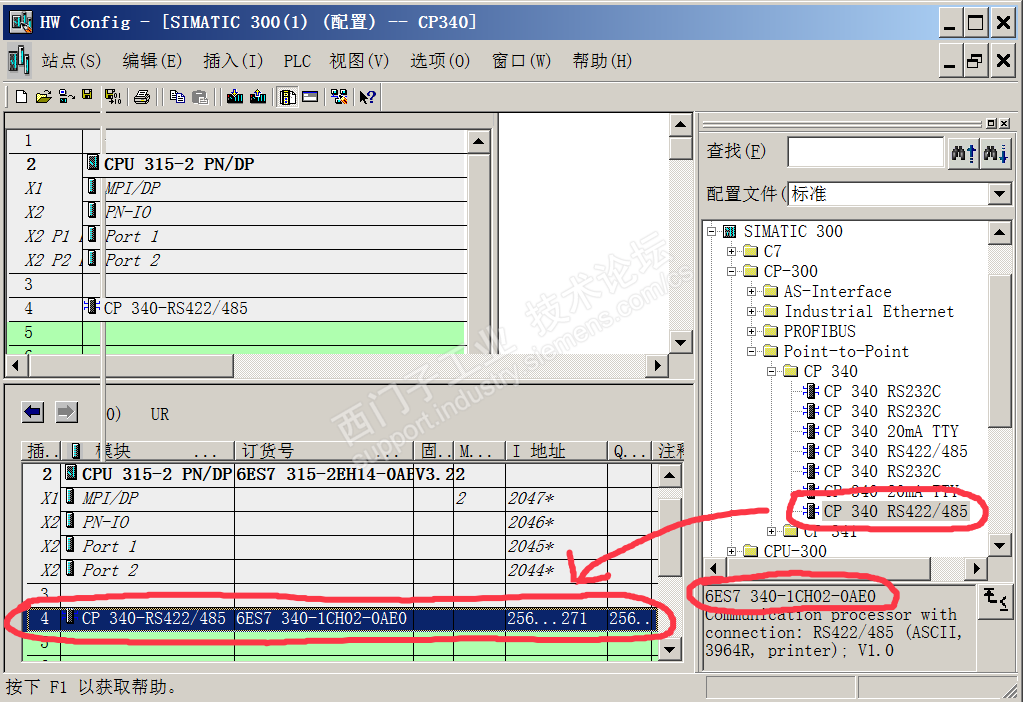Open the 选项(O) menu
Viewport: 1024px width, 702px height.
440,61
